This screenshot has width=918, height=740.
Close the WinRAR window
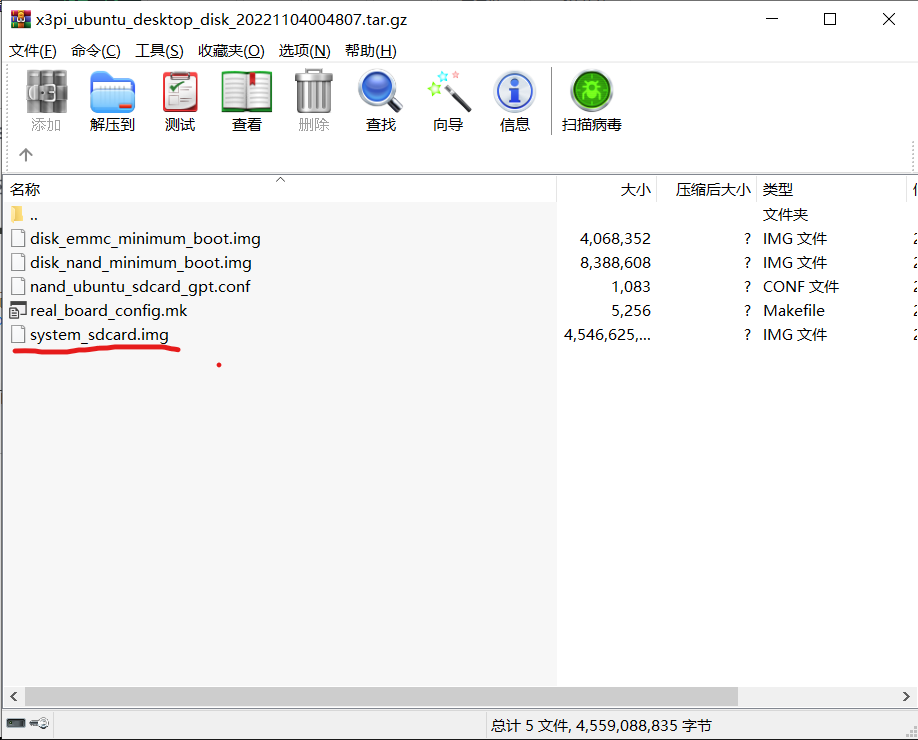(888, 19)
